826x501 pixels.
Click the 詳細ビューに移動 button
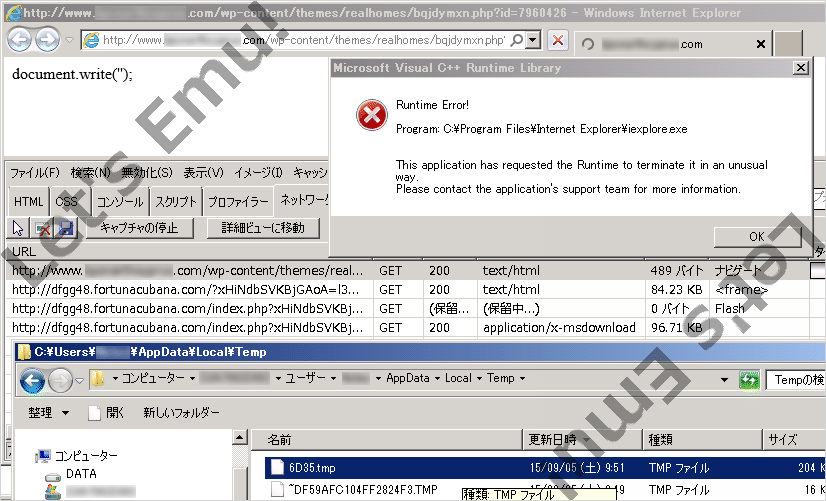[263, 228]
